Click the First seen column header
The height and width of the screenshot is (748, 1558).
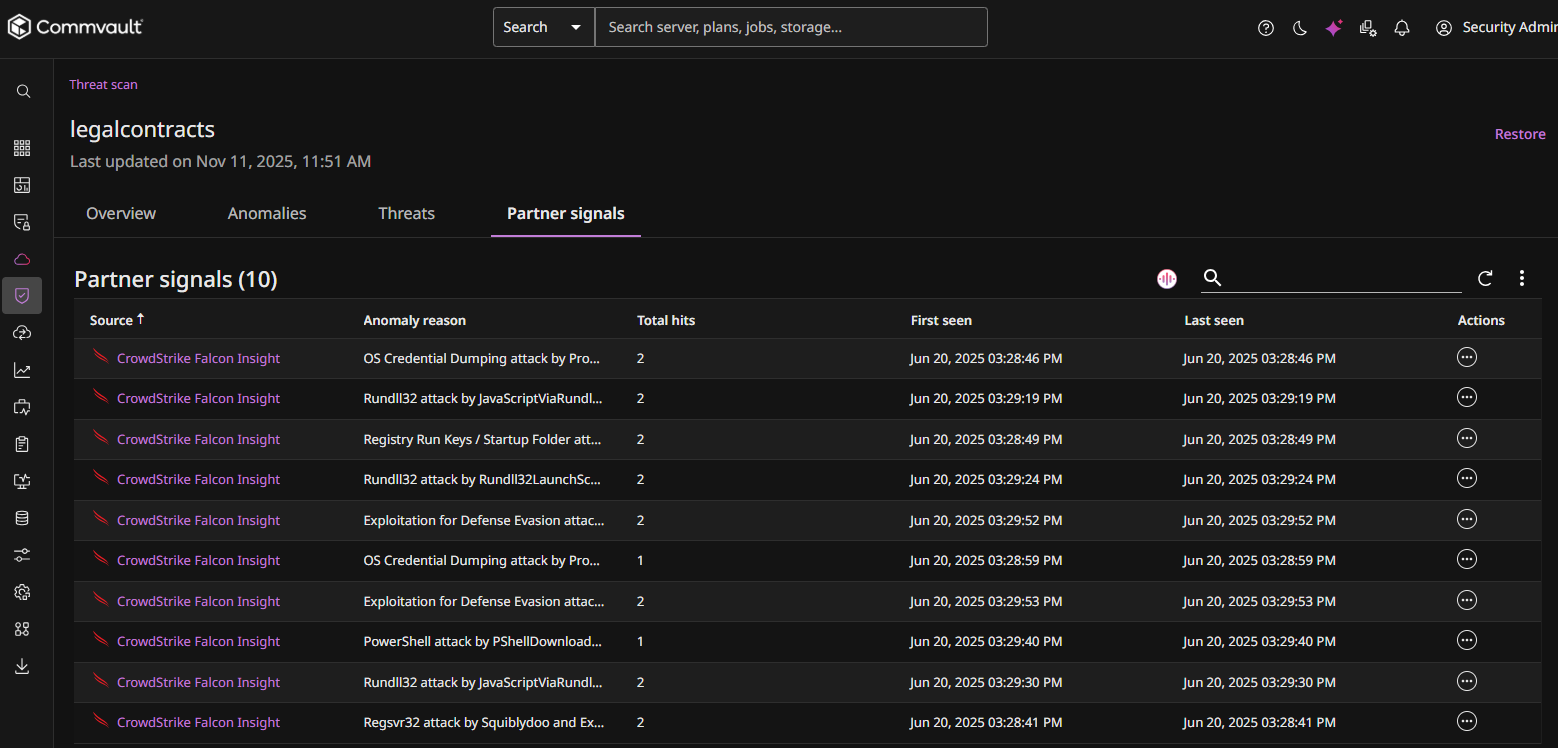click(941, 320)
